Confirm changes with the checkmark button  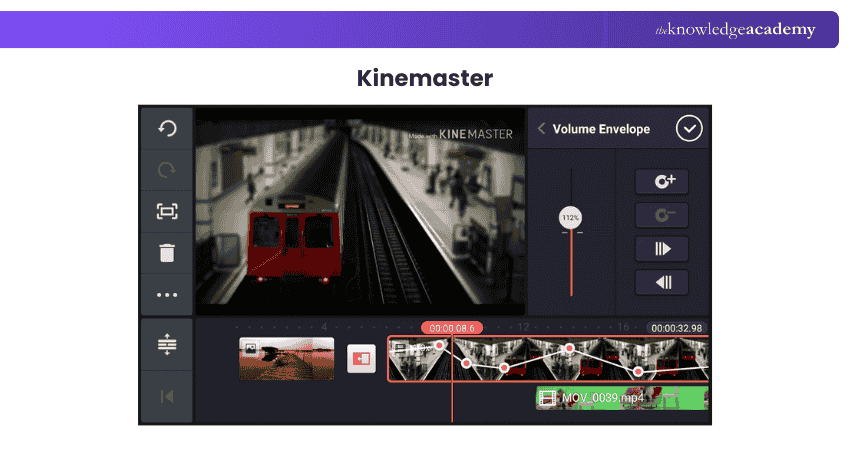689,128
